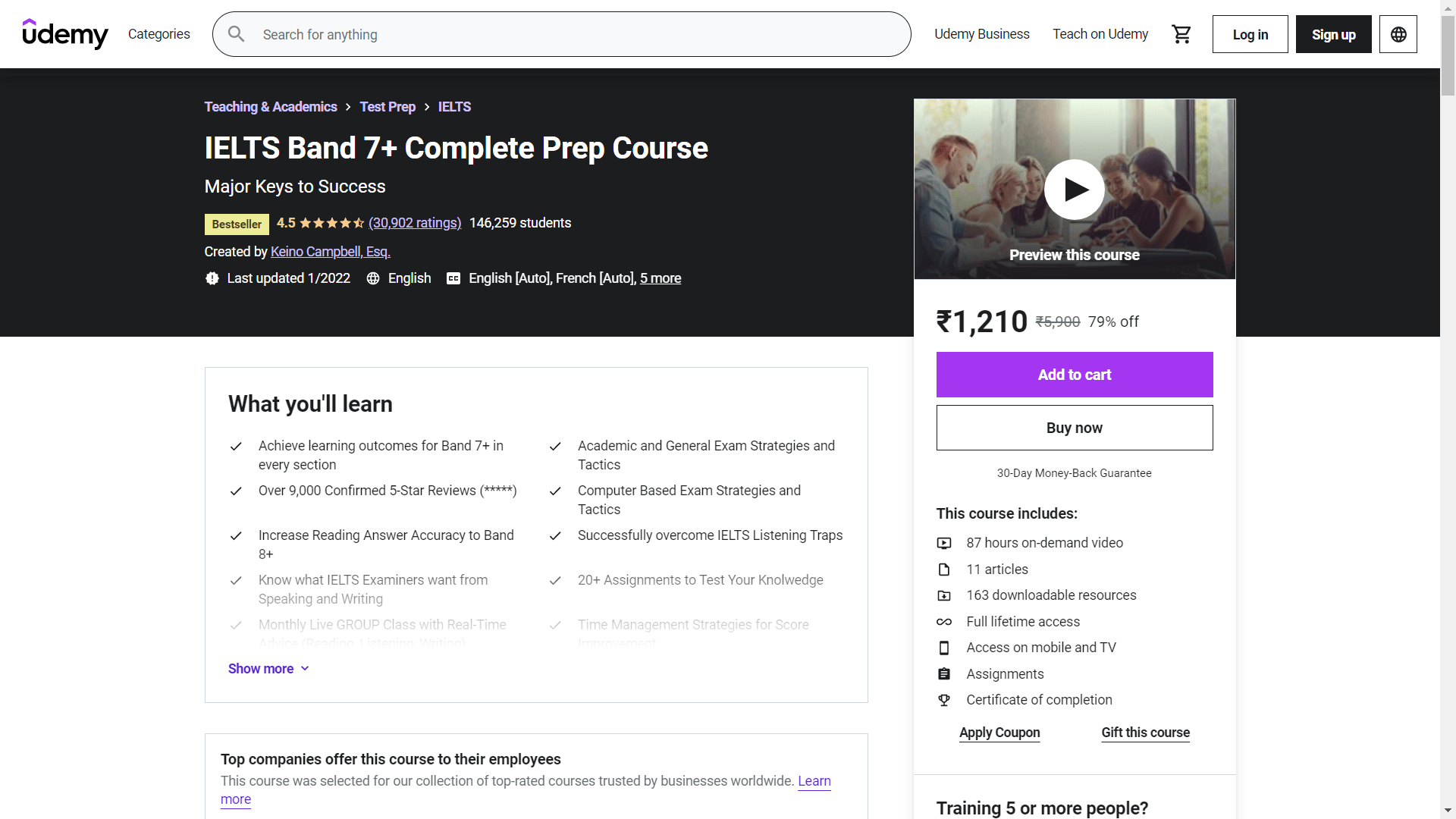This screenshot has height=819, width=1456.
Task: Click checkmark beside Computer Based Exam Strategies
Action: click(555, 491)
